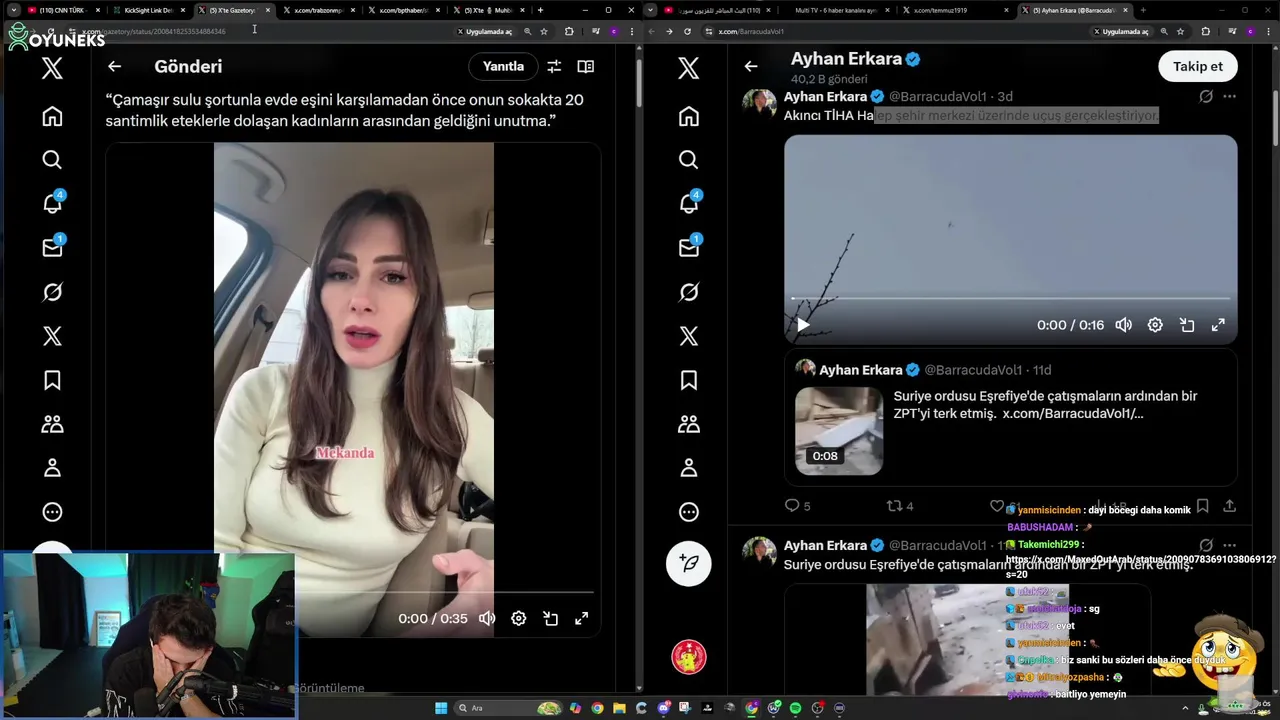Open Grok icon in left window sidebar

52,292
